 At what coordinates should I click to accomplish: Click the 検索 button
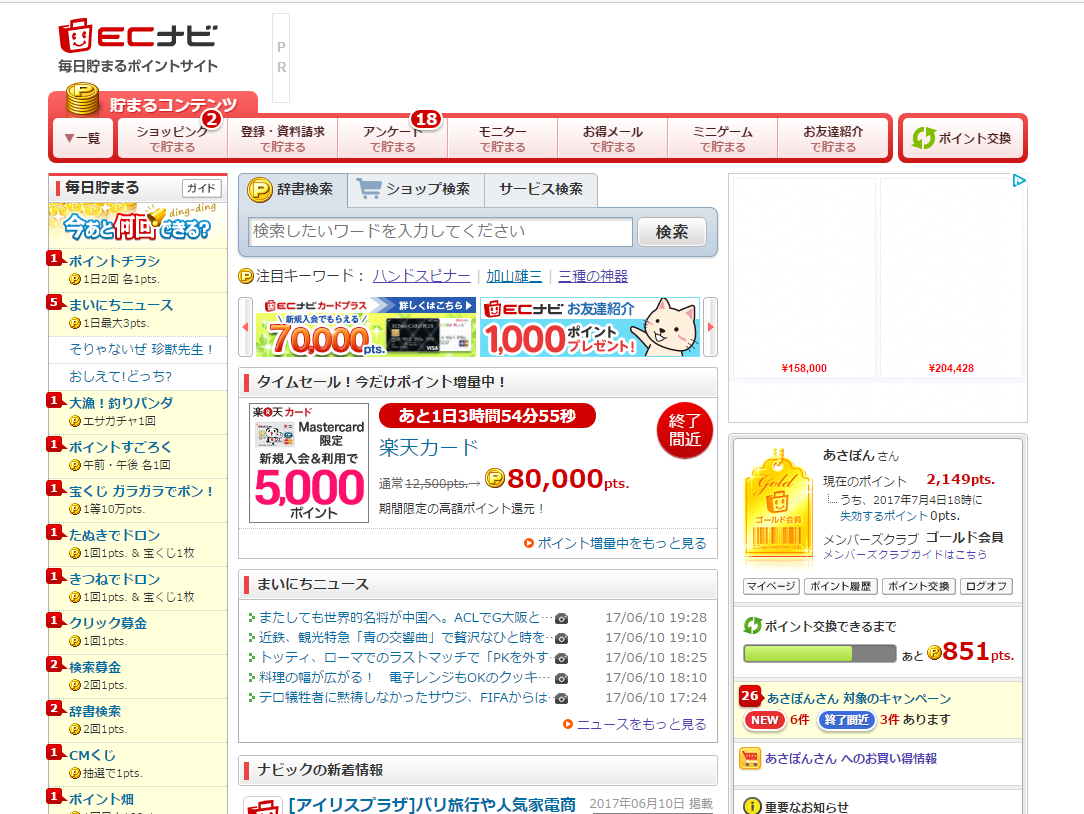[671, 232]
